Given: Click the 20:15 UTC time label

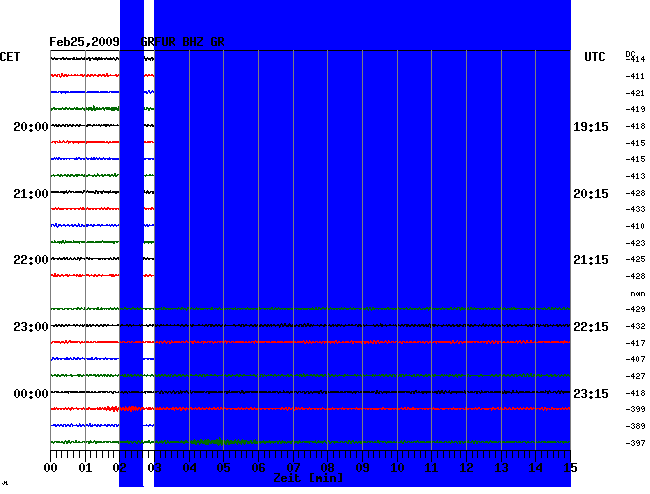Looking at the screenshot, I should [x=591, y=194].
